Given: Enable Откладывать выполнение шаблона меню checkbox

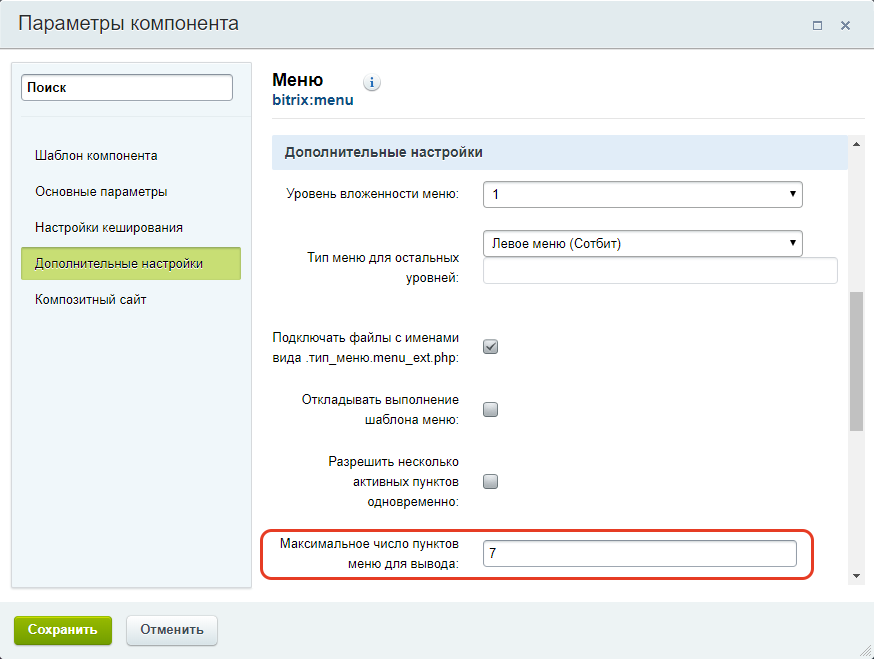Looking at the screenshot, I should pyautogui.click(x=491, y=410).
